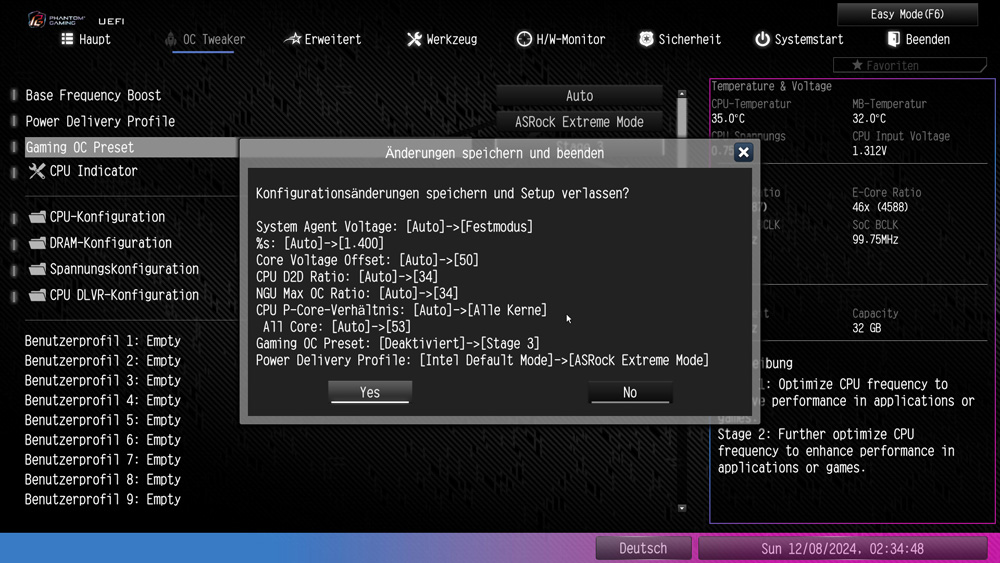Click the Beenden exit icon

(893, 39)
